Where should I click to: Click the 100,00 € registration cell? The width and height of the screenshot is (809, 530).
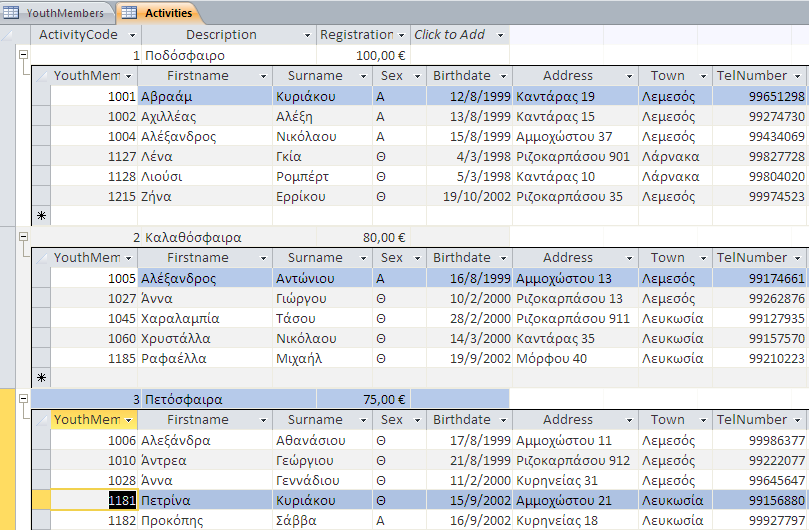pos(363,55)
